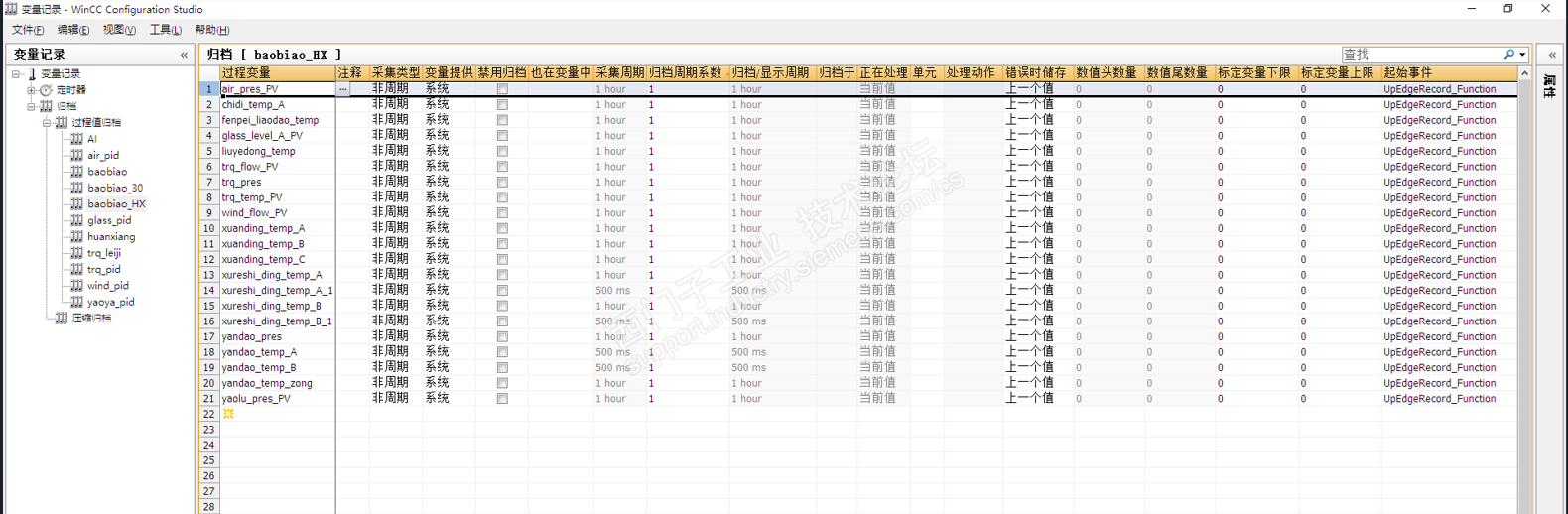
Task: Open the 视图(V) menu
Action: pyautogui.click(x=119, y=30)
